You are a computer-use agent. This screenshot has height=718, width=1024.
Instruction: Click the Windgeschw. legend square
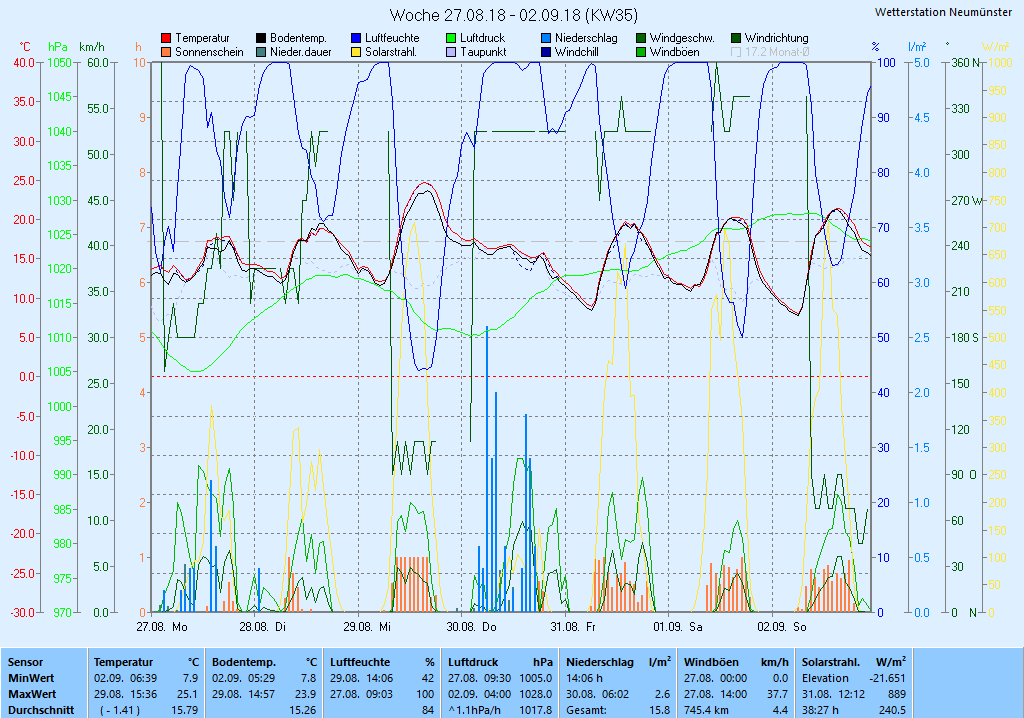click(x=641, y=38)
